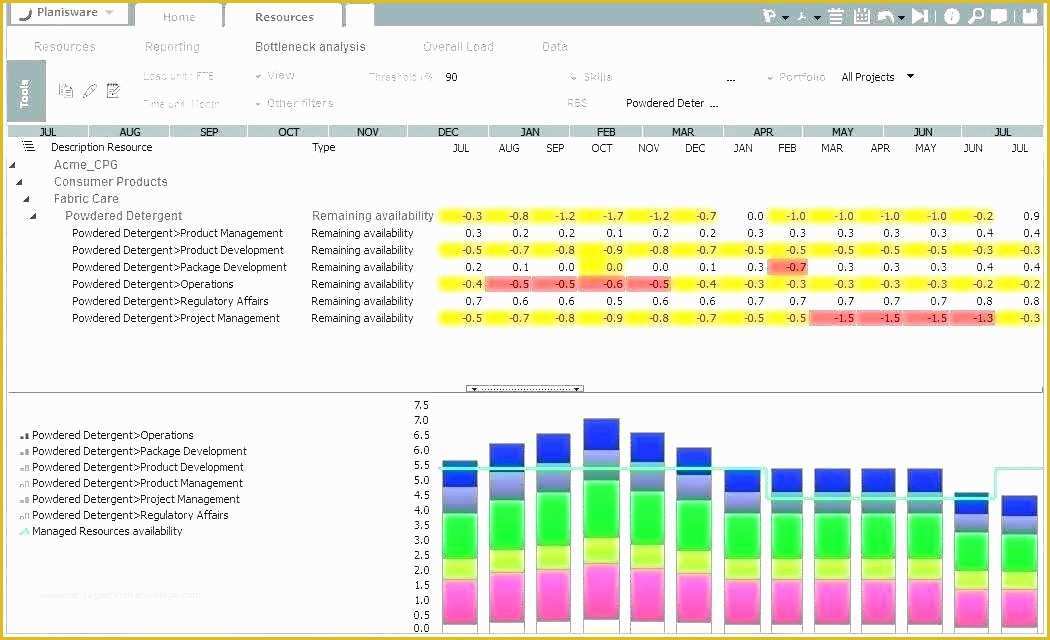Click the Type column header

[323, 147]
